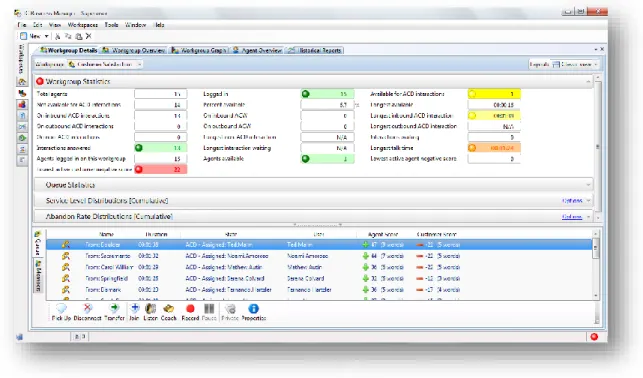Open the View menu
Image resolution: width=643 pixels, height=378 pixels.
click(x=55, y=25)
